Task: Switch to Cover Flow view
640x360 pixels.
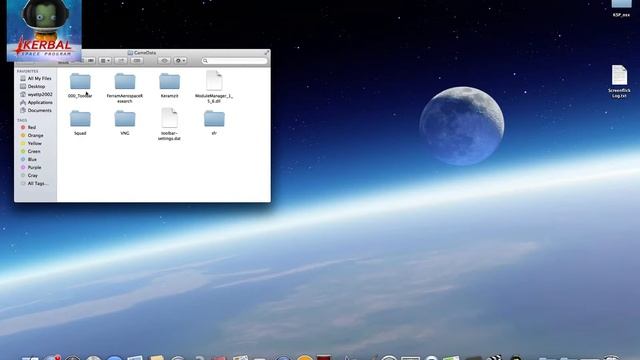Action: (91, 60)
